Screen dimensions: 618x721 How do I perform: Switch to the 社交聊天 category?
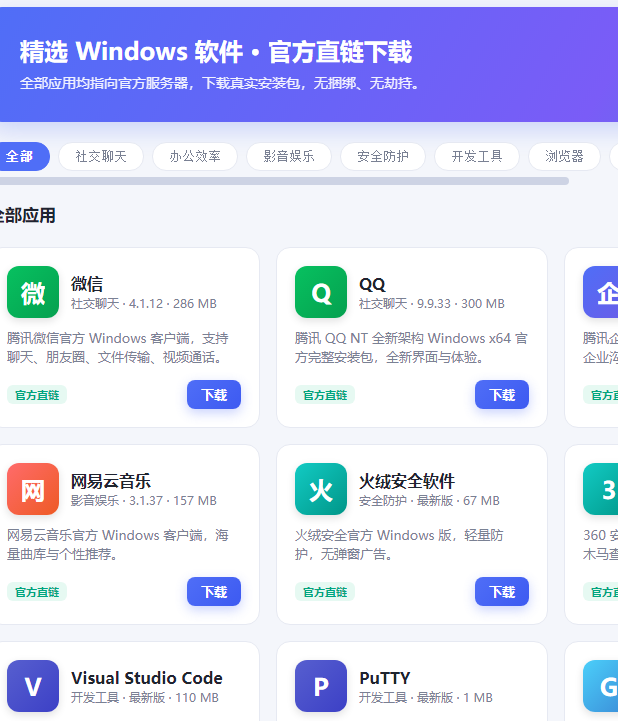coord(101,156)
